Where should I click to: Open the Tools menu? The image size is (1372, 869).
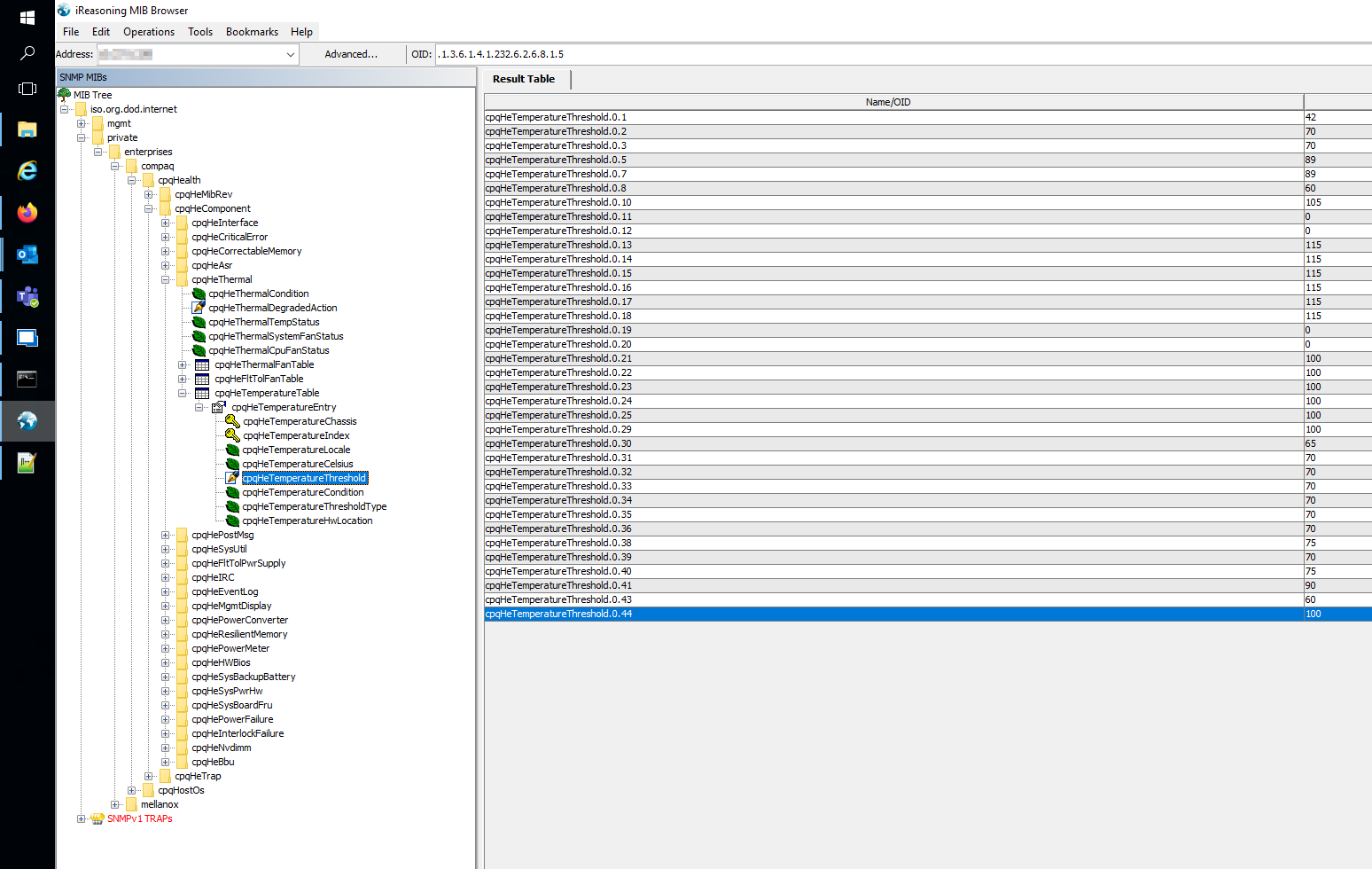200,32
